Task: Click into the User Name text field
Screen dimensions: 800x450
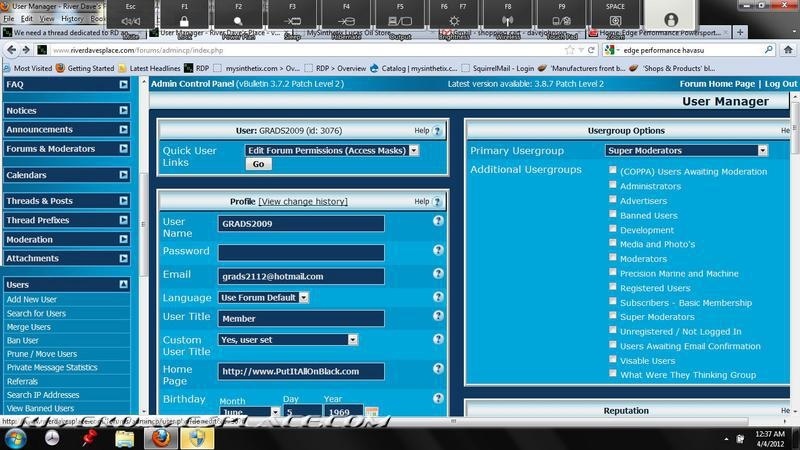Action: (301, 224)
